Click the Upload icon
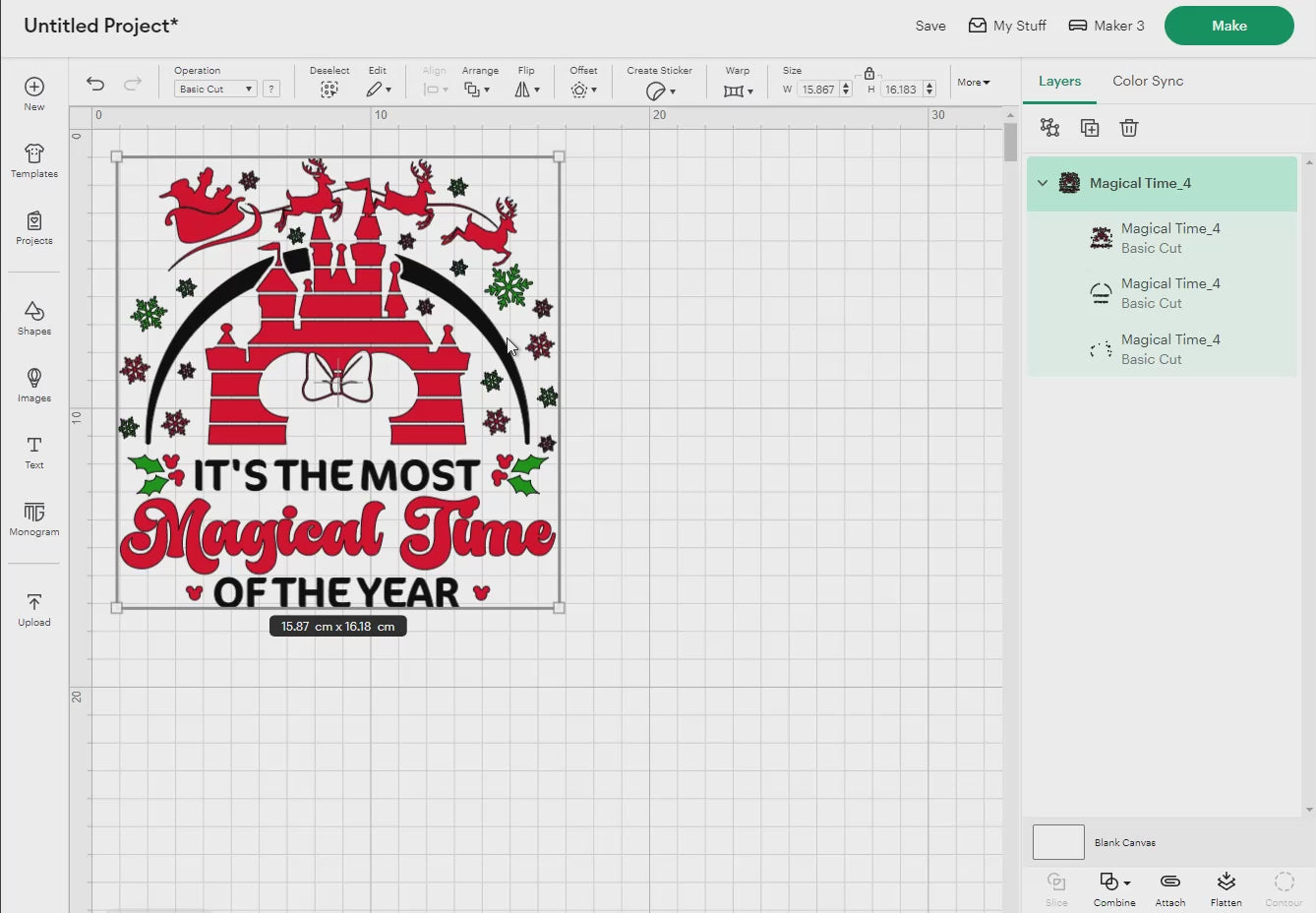Screen dimensions: 1316x913 34,602
